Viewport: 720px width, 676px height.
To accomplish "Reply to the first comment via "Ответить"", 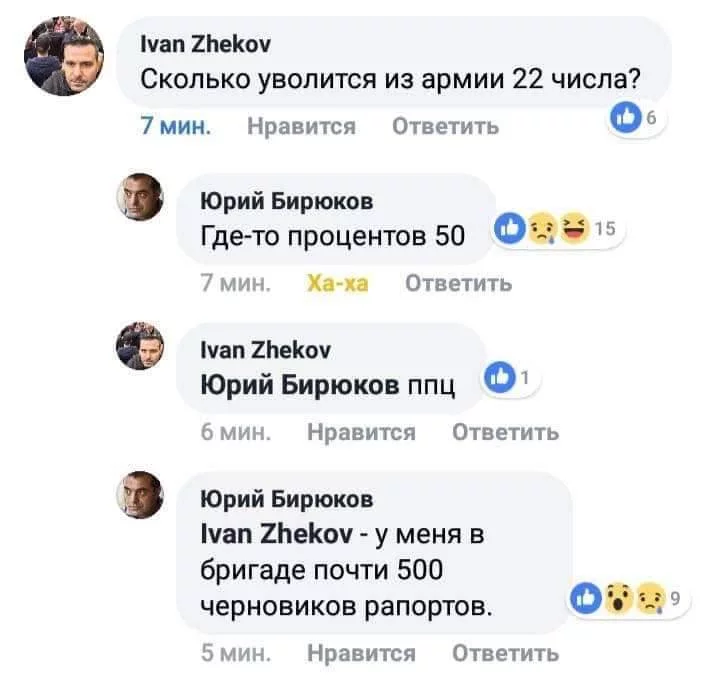I will point(445,127).
